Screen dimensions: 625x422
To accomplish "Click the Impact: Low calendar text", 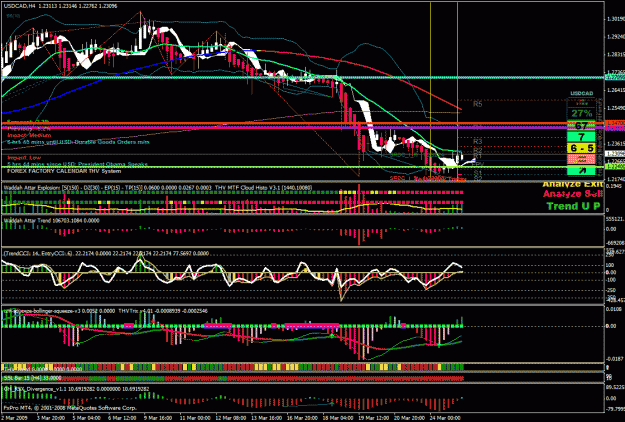I will coord(24,158).
